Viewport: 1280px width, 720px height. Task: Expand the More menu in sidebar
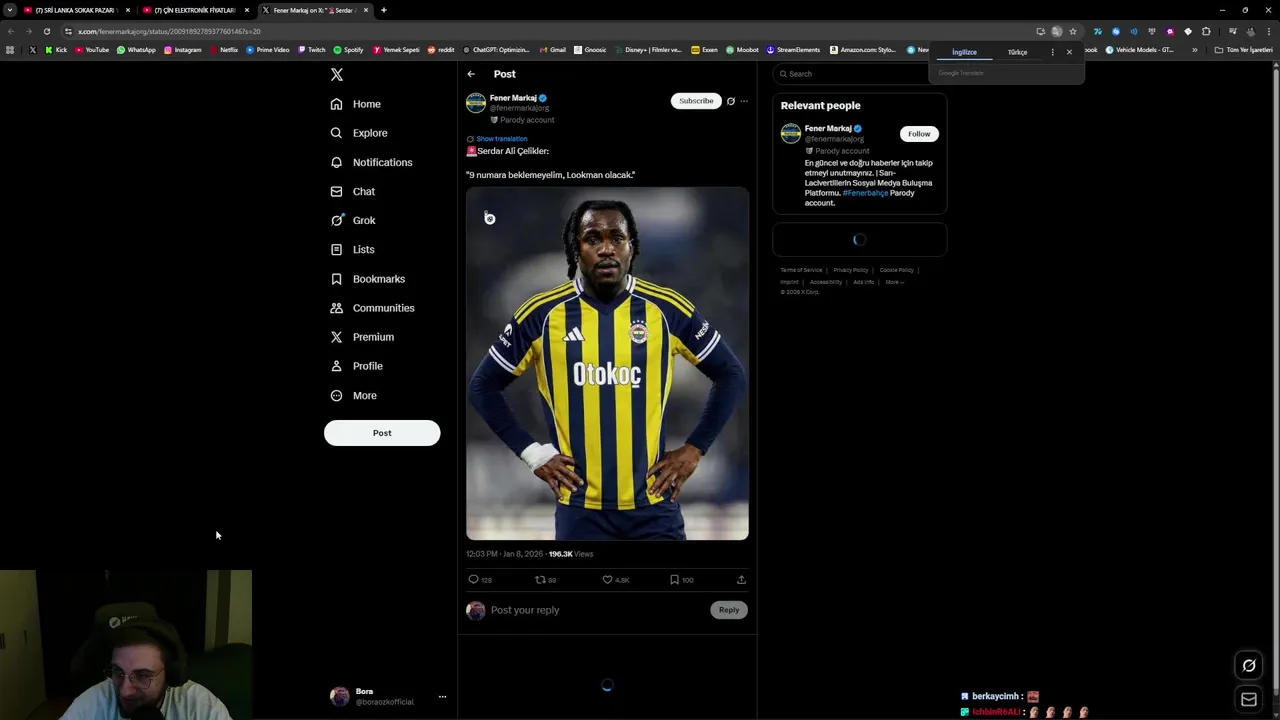click(x=354, y=395)
